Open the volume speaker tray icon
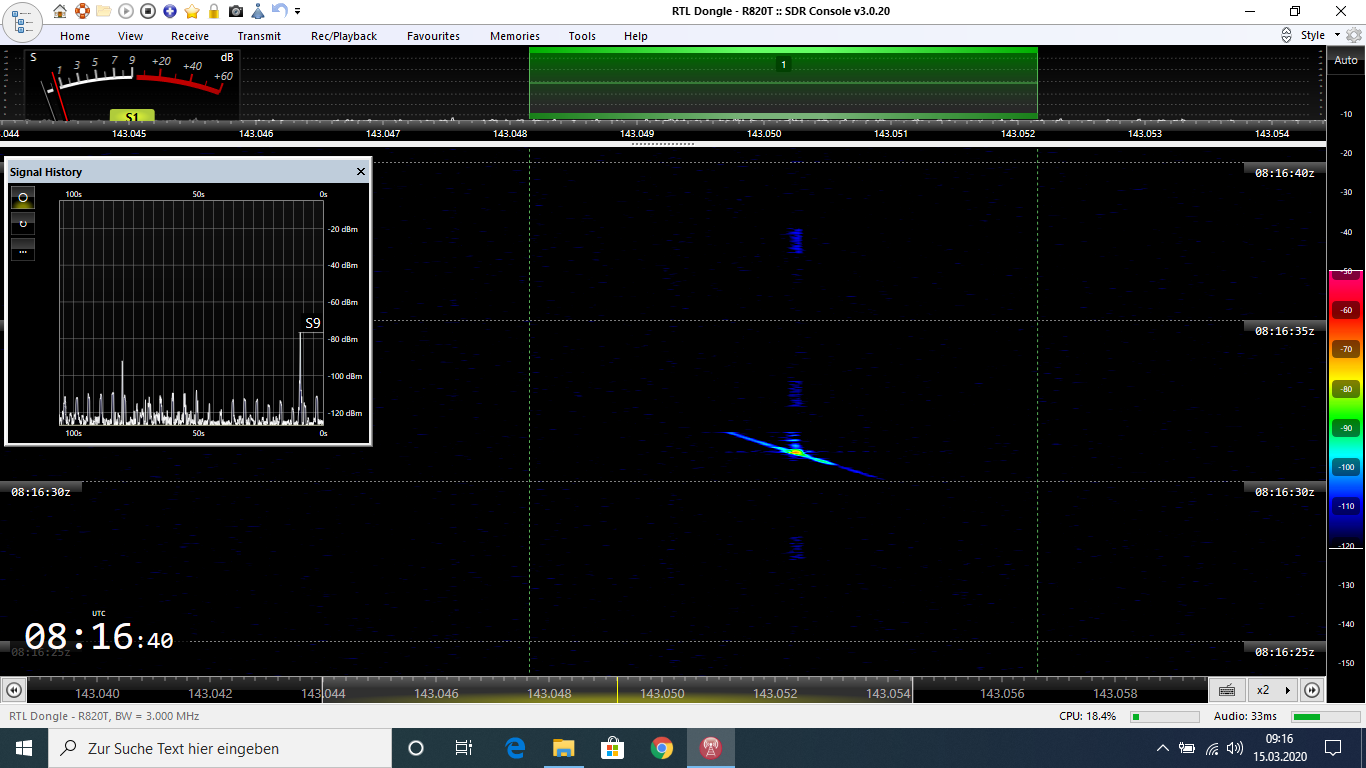Image resolution: width=1366 pixels, height=768 pixels. pyautogui.click(x=1235, y=748)
